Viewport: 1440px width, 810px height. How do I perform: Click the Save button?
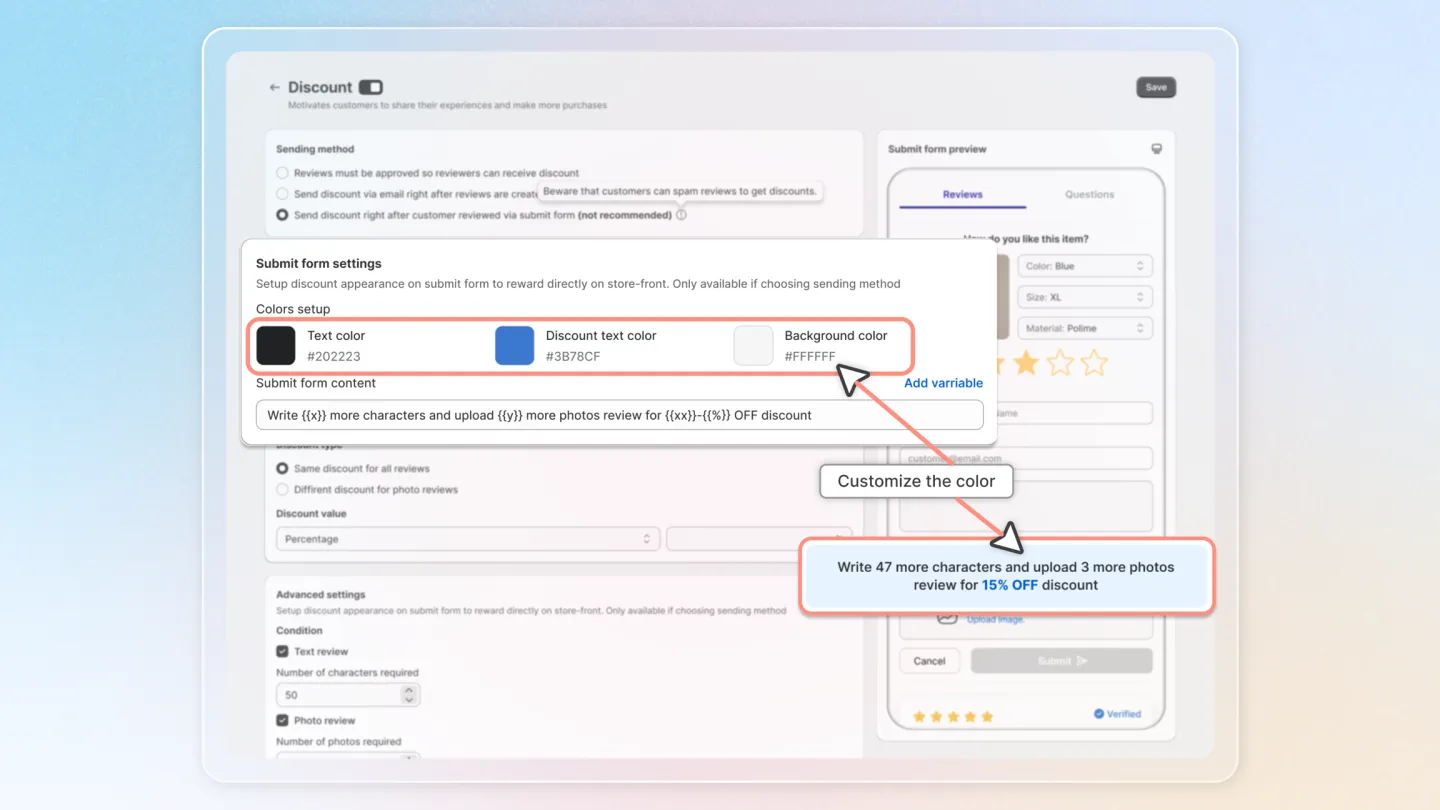tap(1156, 87)
